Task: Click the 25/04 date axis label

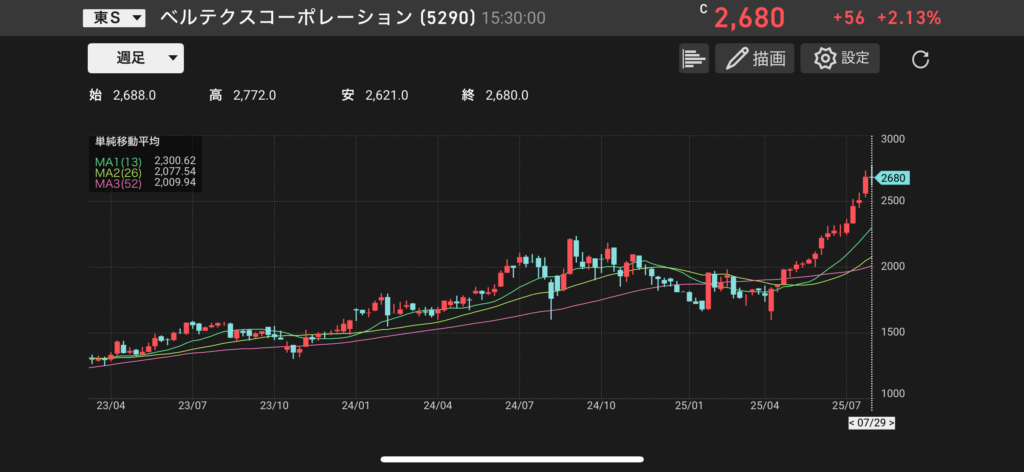Action: (x=765, y=405)
